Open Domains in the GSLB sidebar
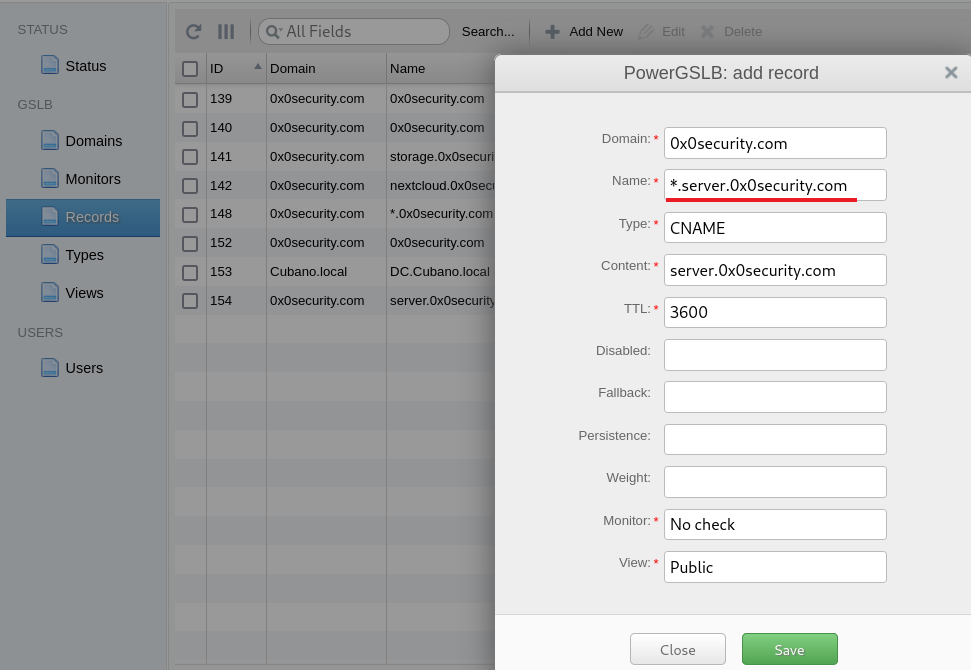Viewport: 971px width, 670px height. click(x=93, y=141)
